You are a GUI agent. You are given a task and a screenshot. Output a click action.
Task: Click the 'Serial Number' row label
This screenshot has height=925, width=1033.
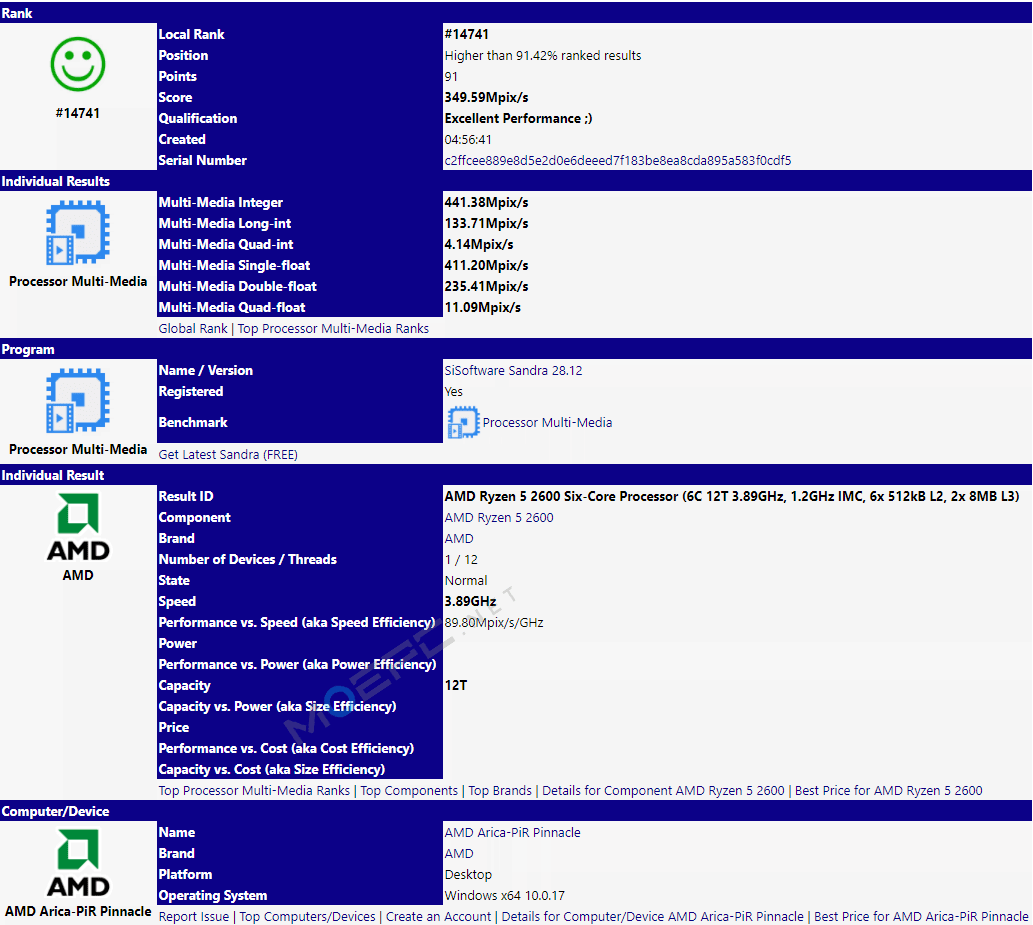(x=202, y=160)
